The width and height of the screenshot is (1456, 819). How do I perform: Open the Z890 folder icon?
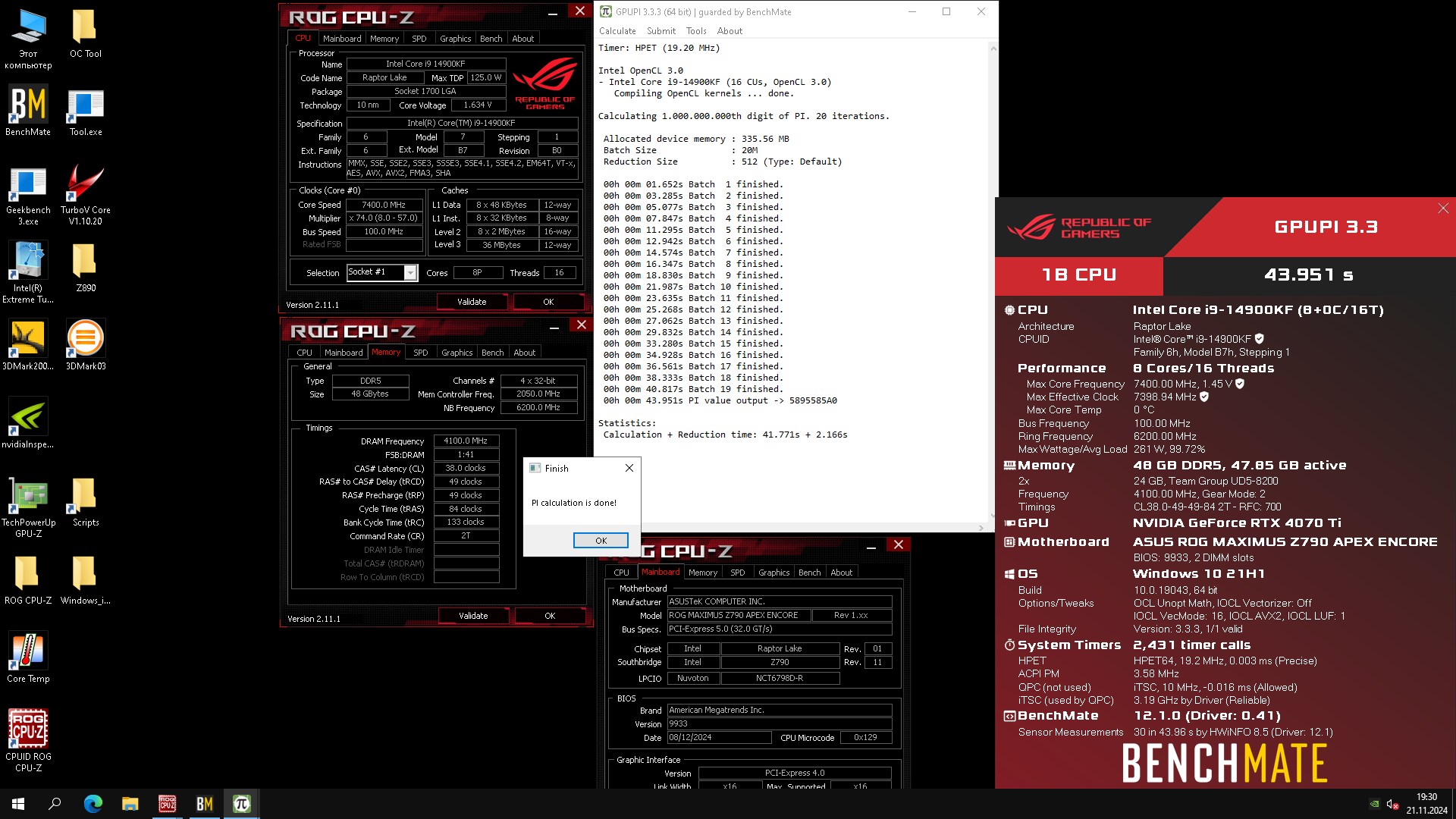point(85,268)
